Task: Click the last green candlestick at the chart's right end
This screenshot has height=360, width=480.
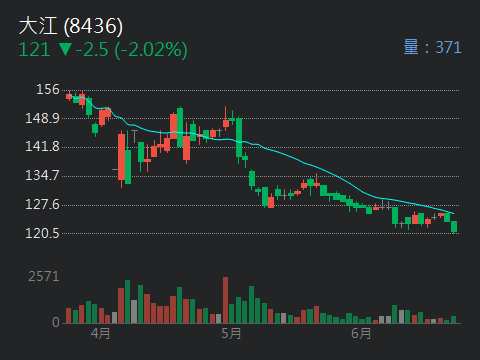Action: click(x=454, y=226)
